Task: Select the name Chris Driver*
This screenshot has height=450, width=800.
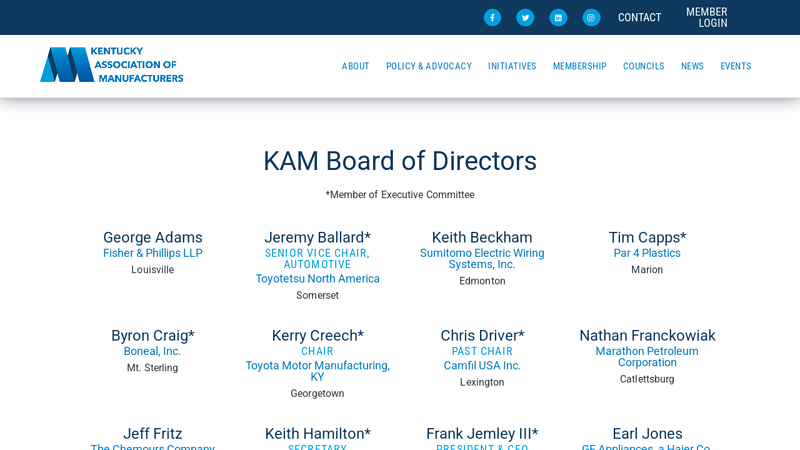Action: coord(482,335)
